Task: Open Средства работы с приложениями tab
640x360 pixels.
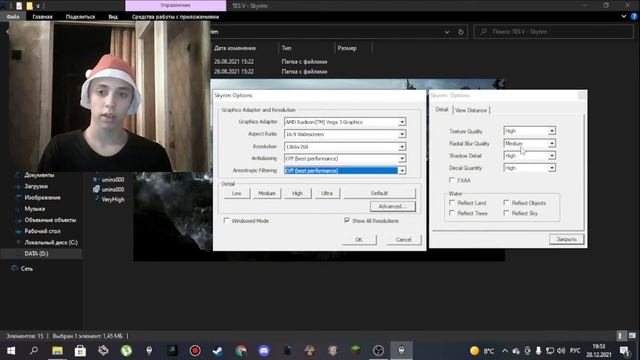Action: [176, 17]
